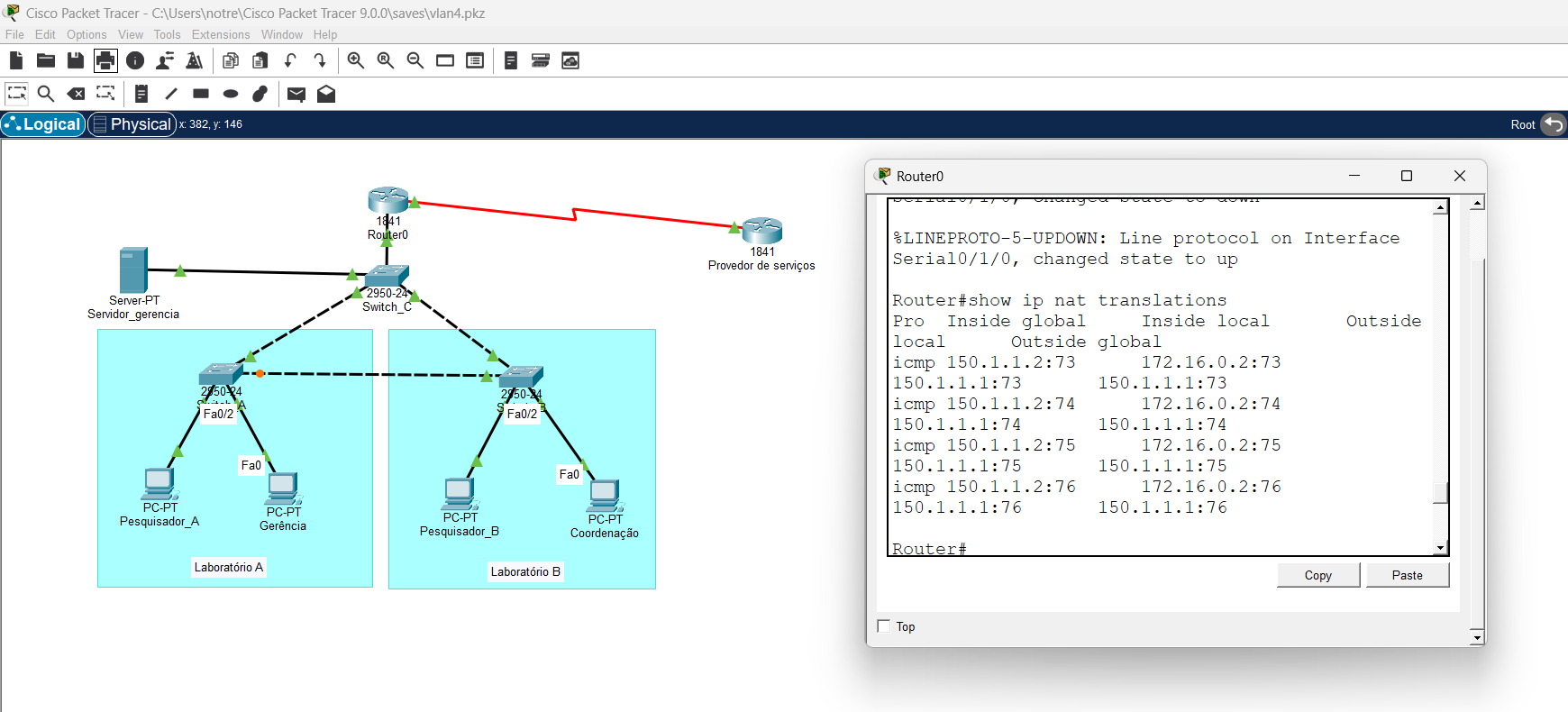Select the switch inside Laboratório B
The width and height of the screenshot is (1568, 712).
(x=522, y=377)
